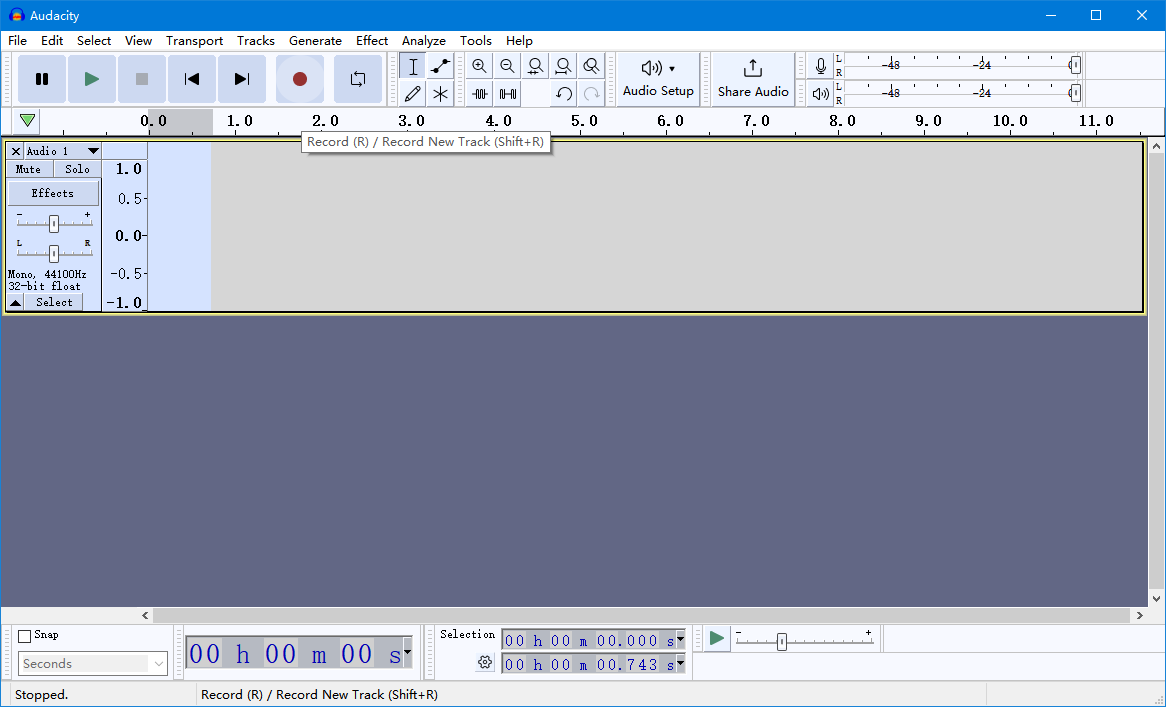Screen dimensions: 1166x707
Task: Adjust the Audio 1 track pan slider
Action: tap(54, 254)
